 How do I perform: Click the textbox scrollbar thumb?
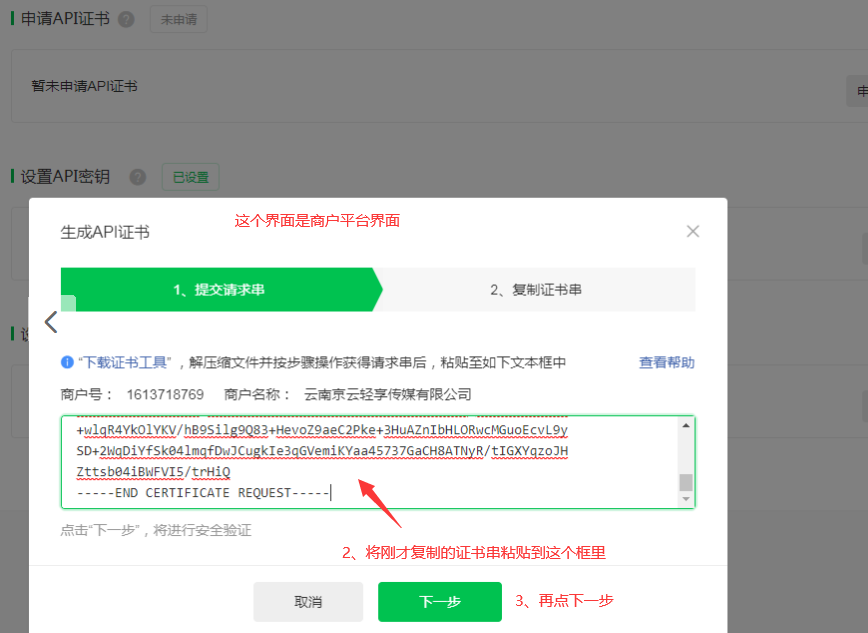pyautogui.click(x=686, y=483)
